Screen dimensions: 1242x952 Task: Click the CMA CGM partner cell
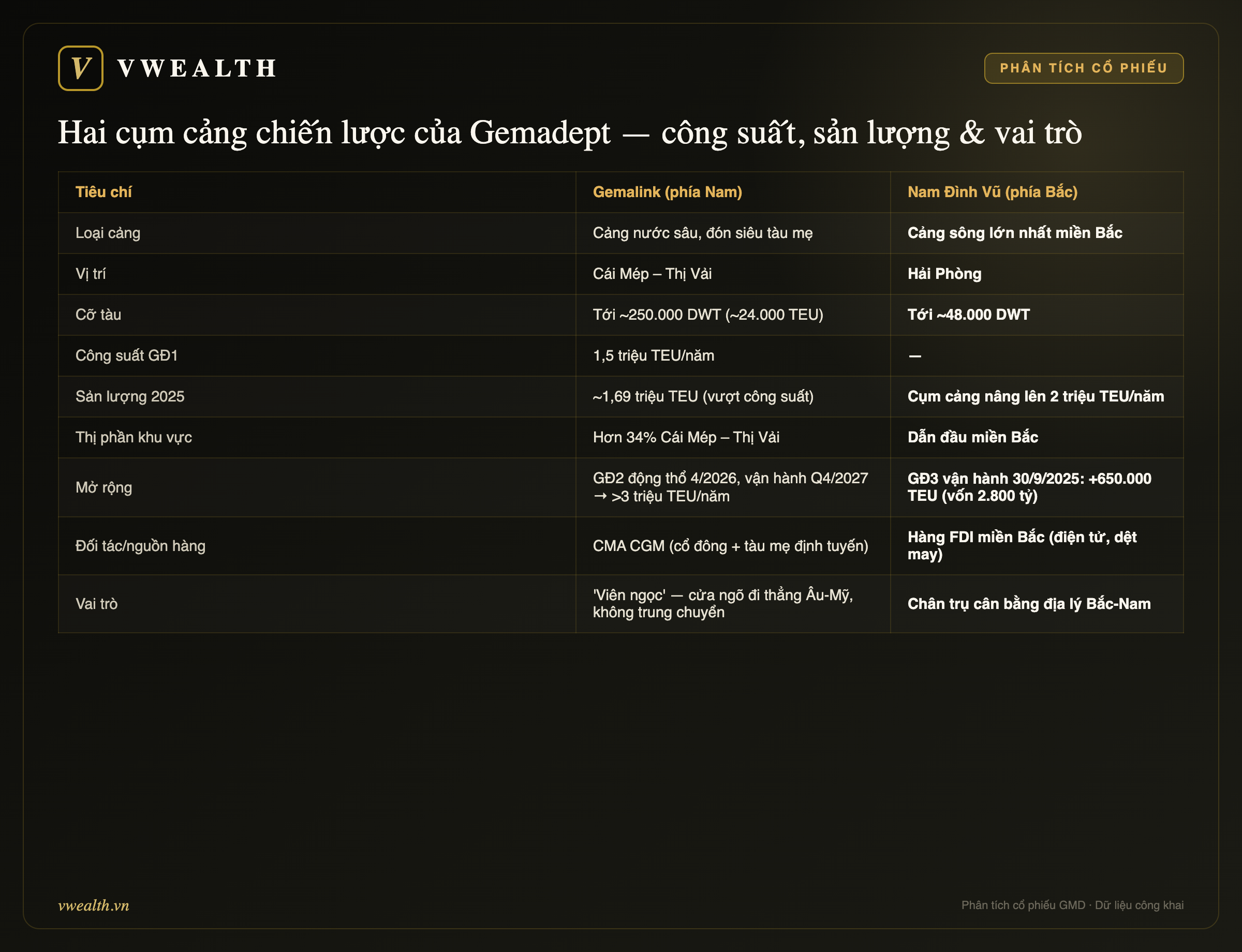tap(730, 546)
